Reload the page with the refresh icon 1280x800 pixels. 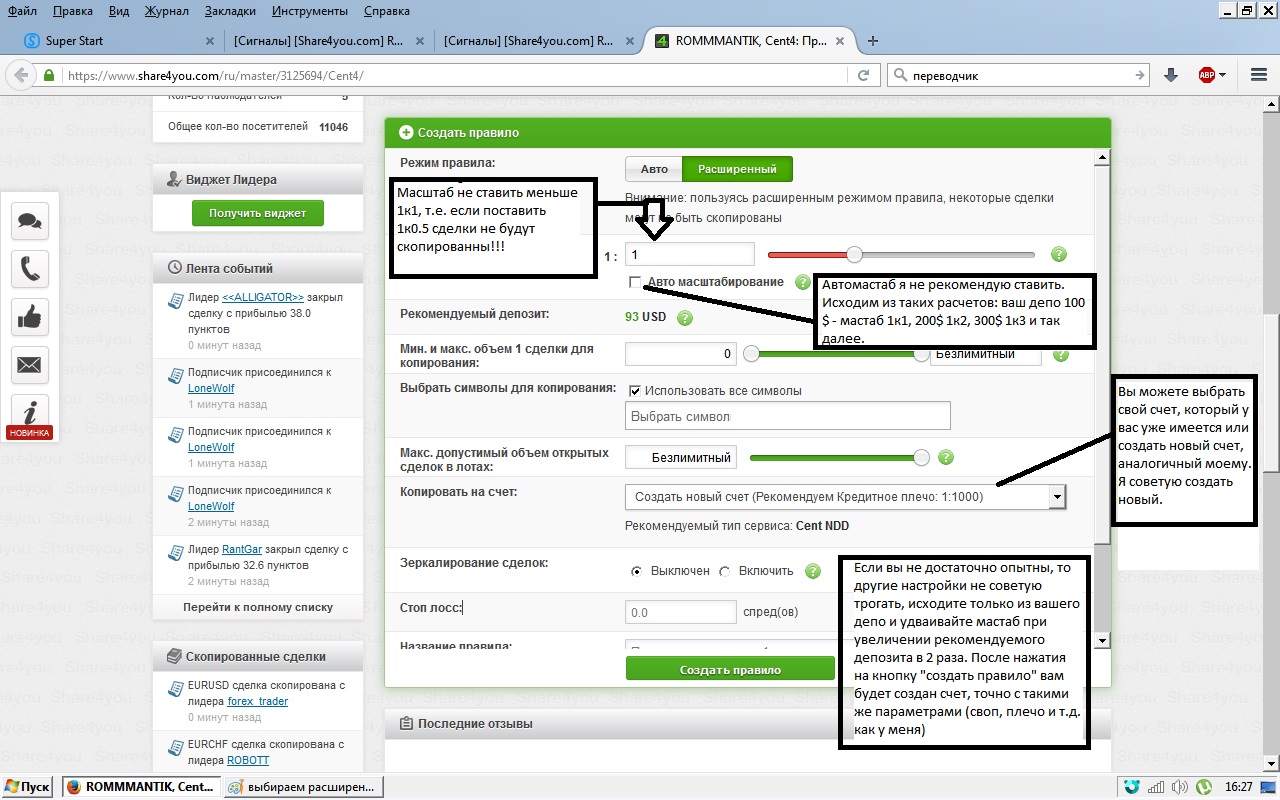click(863, 75)
